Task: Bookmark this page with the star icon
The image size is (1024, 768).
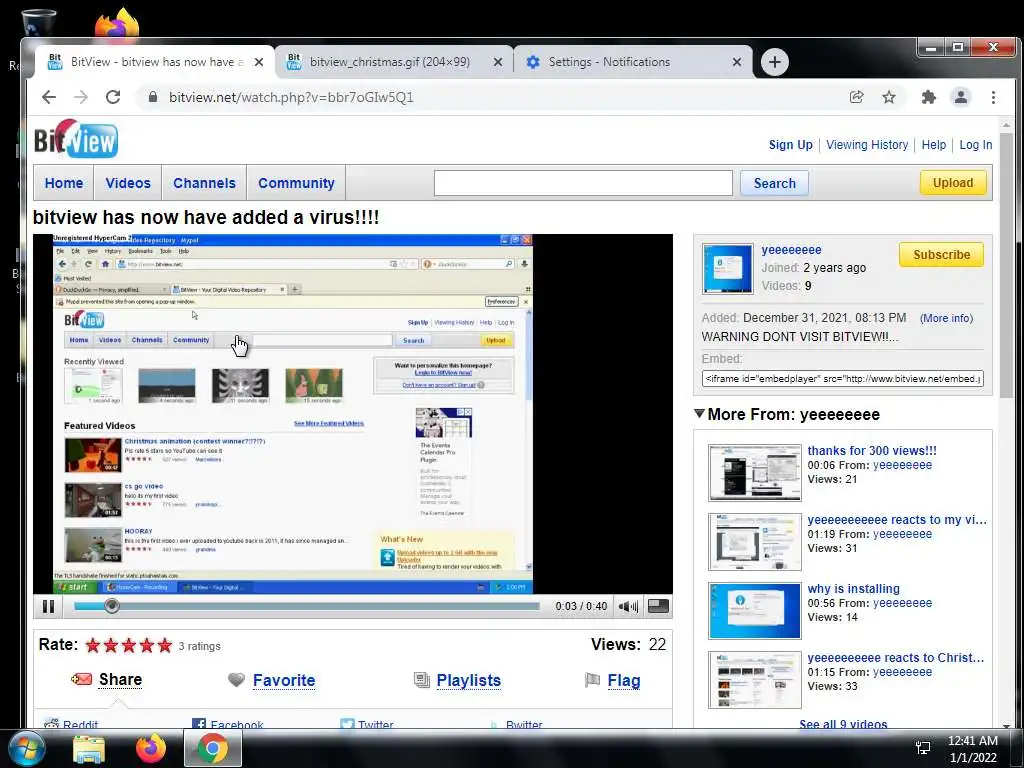Action: pyautogui.click(x=889, y=97)
